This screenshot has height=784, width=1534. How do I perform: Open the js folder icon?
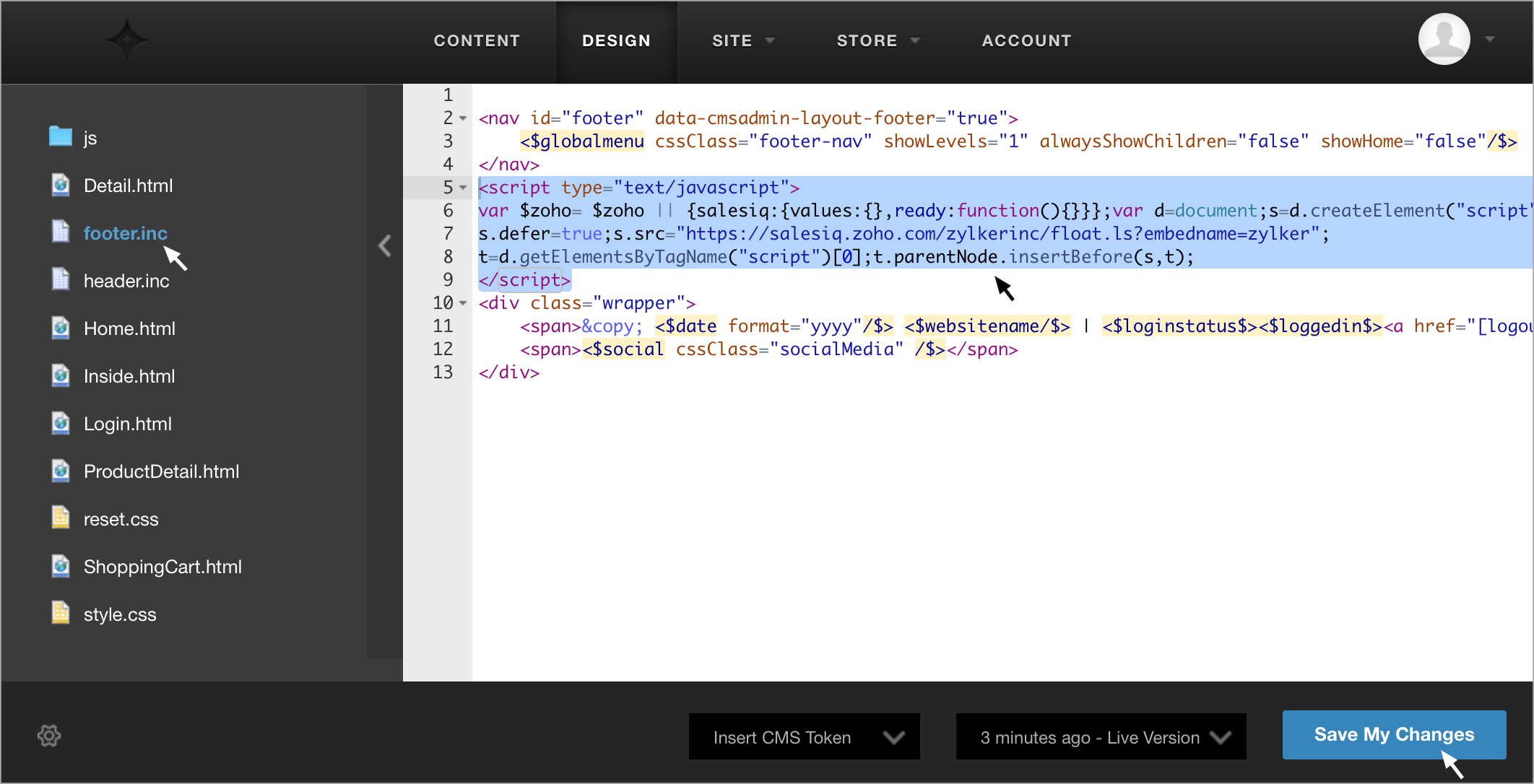pos(61,136)
